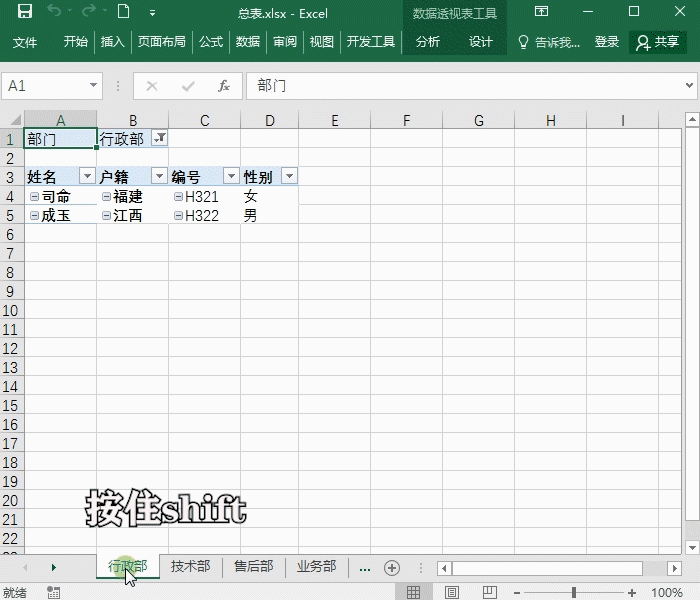Click the 共享 share button
Screen dimensions: 700x600
[x=658, y=42]
